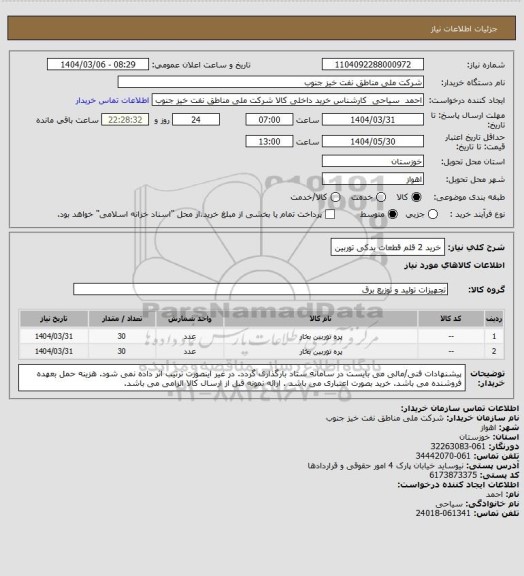The height and width of the screenshot is (576, 524).
Task: Click the need number field 1104092288000972
Action: point(373,65)
